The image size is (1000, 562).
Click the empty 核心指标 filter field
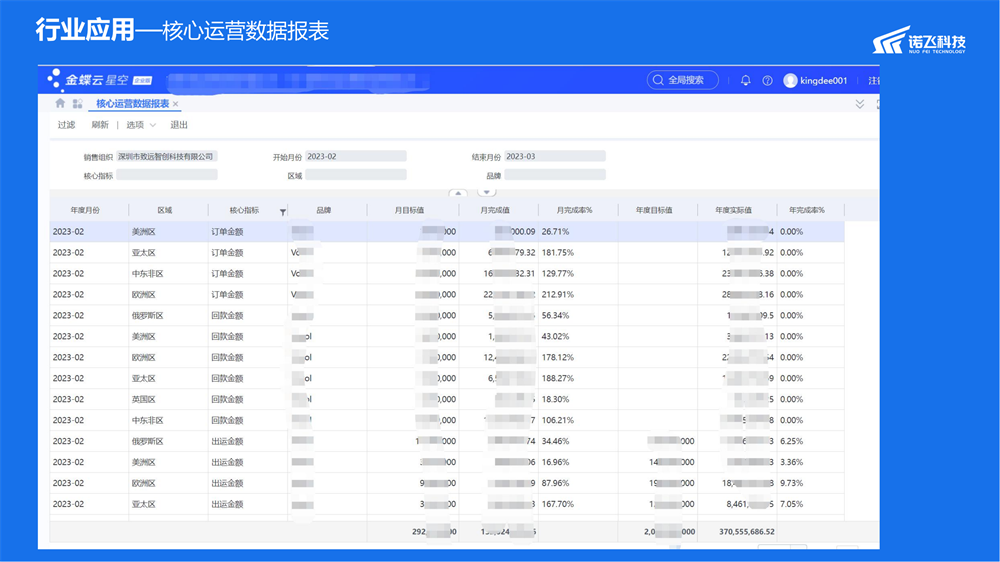click(x=166, y=175)
